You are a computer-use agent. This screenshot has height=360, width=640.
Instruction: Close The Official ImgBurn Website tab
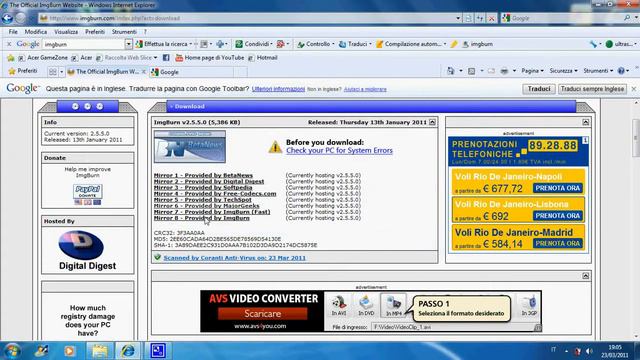tap(143, 72)
